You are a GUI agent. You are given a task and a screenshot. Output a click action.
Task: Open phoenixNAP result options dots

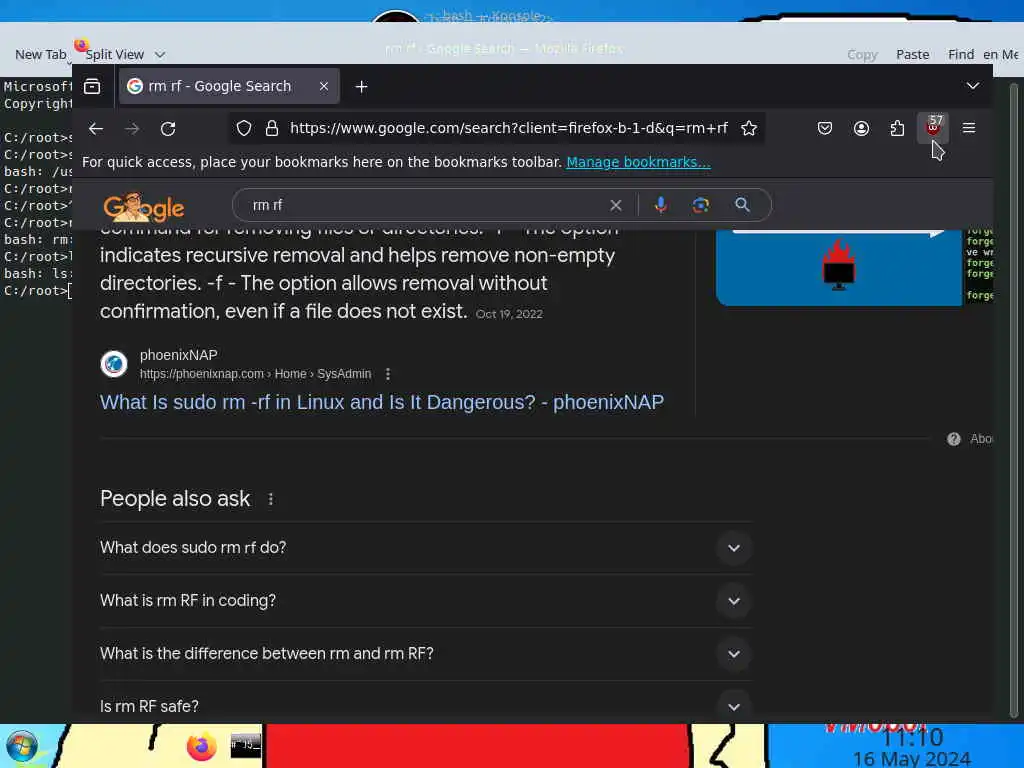388,374
